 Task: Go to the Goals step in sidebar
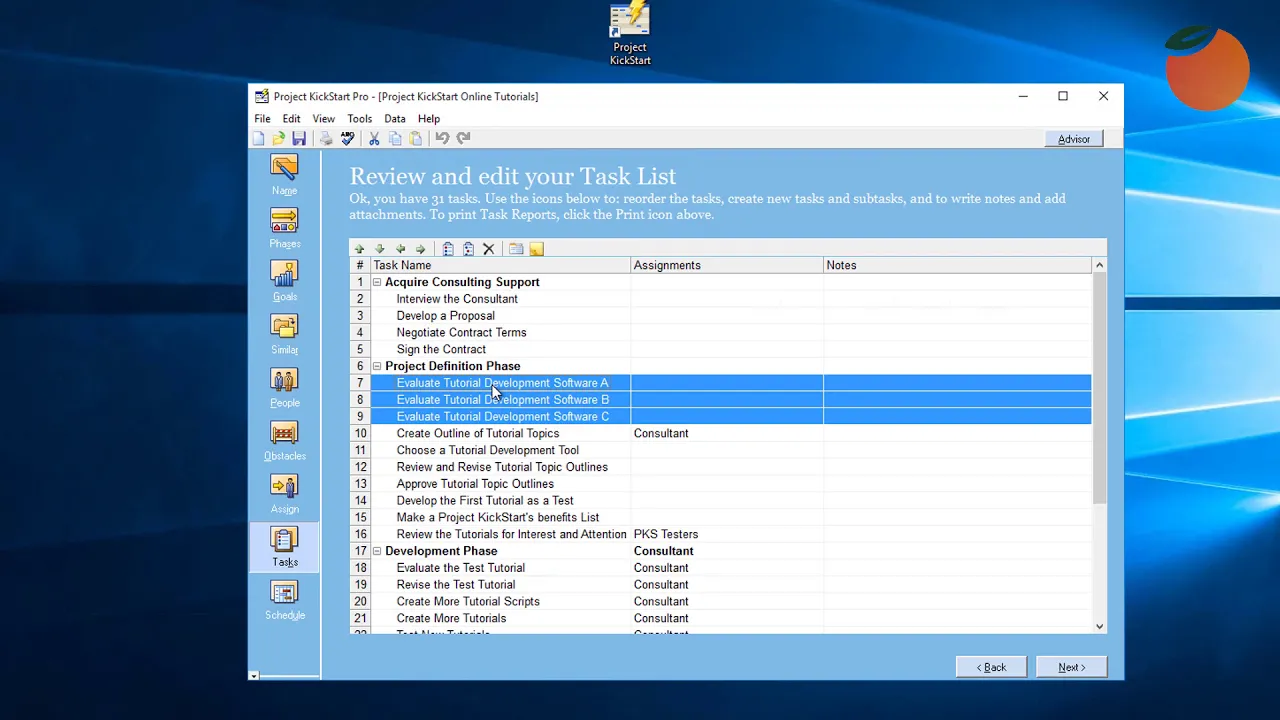coord(284,281)
